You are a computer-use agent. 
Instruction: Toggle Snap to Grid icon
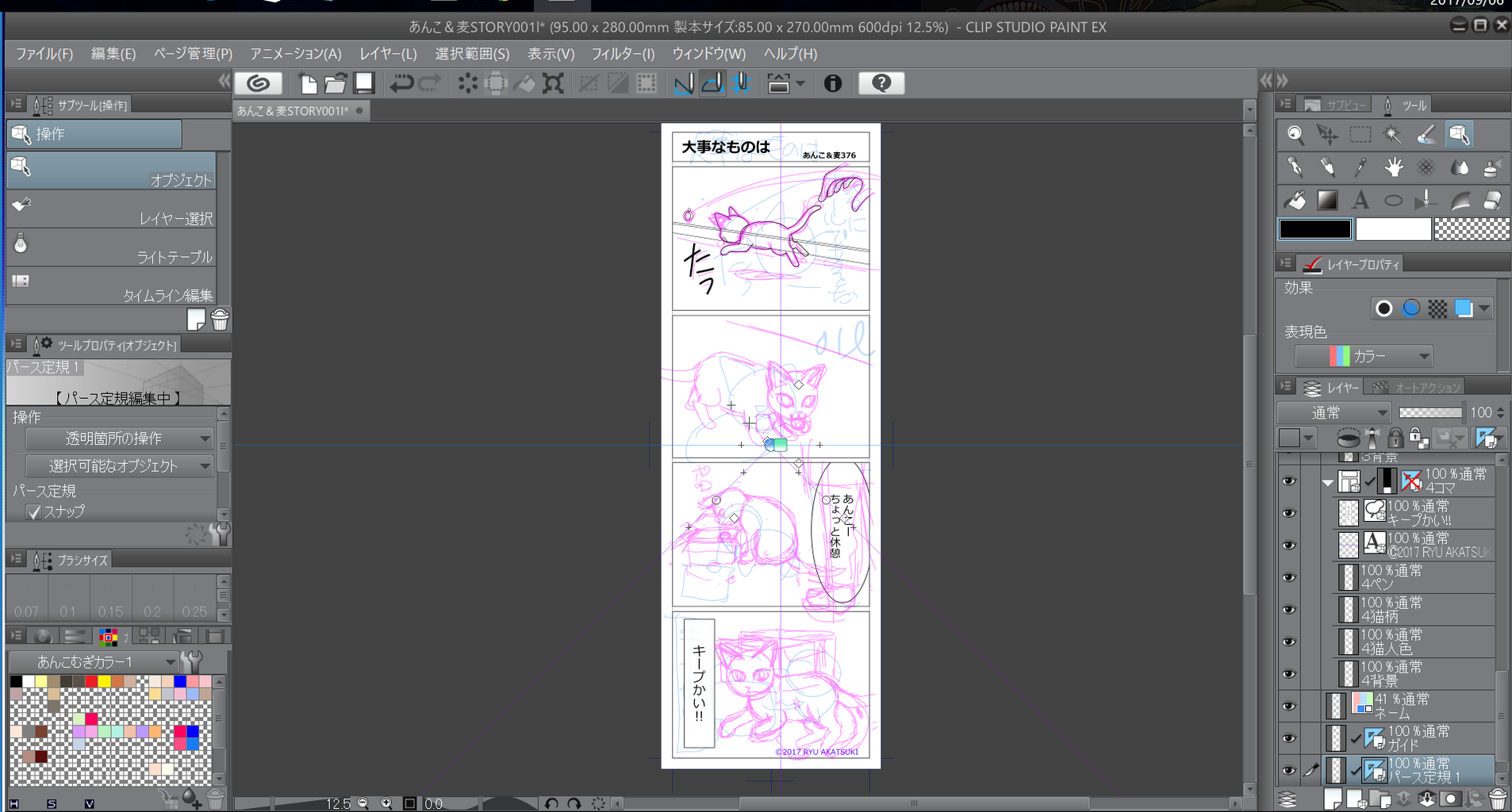pyautogui.click(x=741, y=83)
